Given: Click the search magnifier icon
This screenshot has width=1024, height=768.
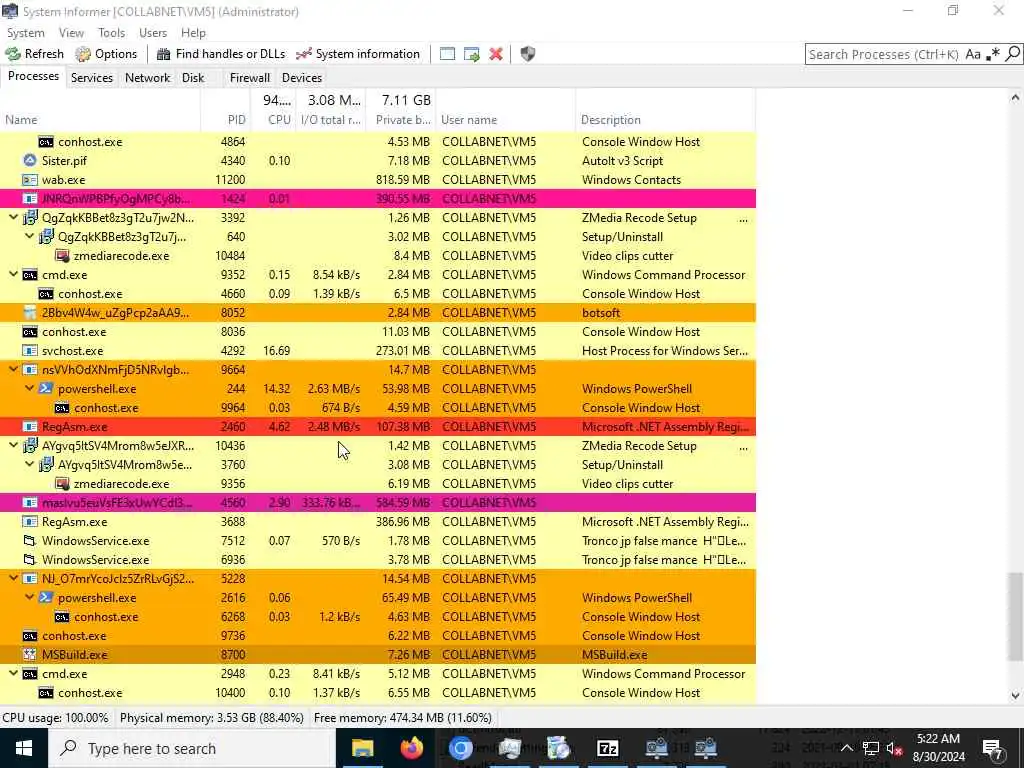Looking at the screenshot, I should point(1012,54).
